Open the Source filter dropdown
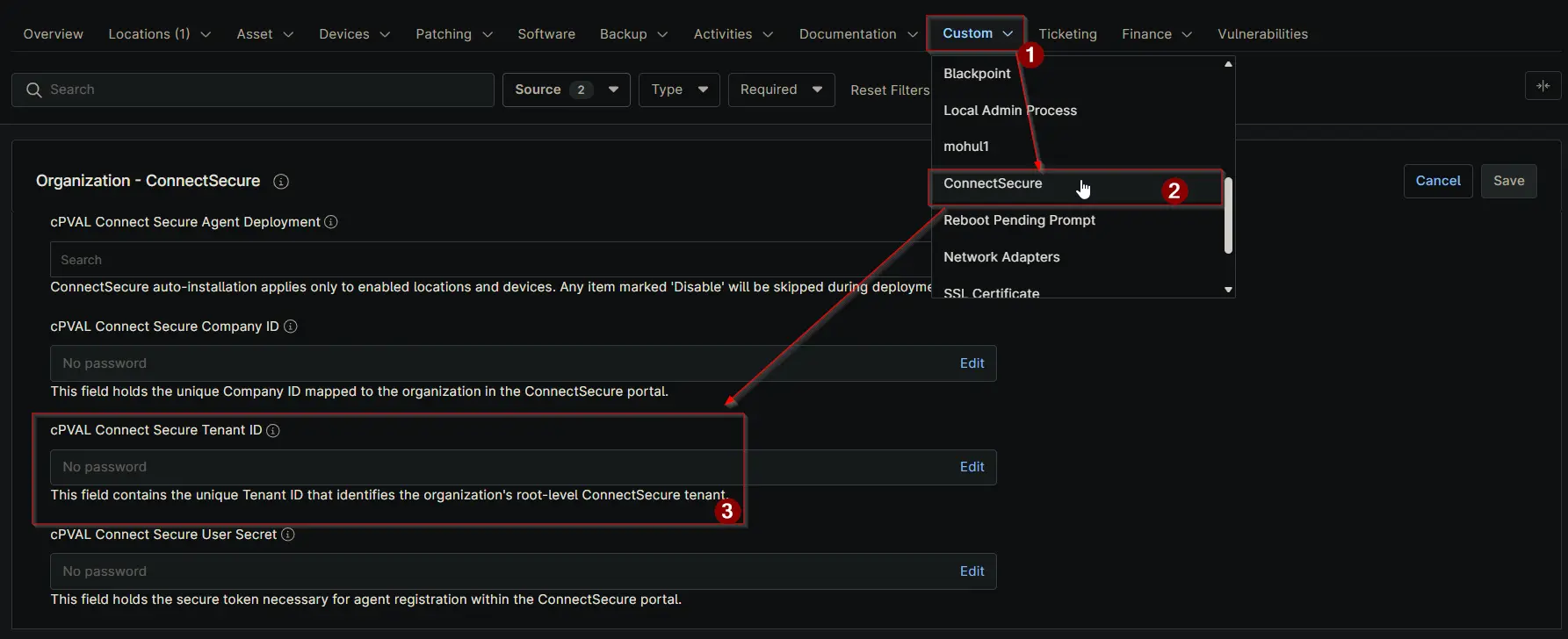 pos(566,90)
